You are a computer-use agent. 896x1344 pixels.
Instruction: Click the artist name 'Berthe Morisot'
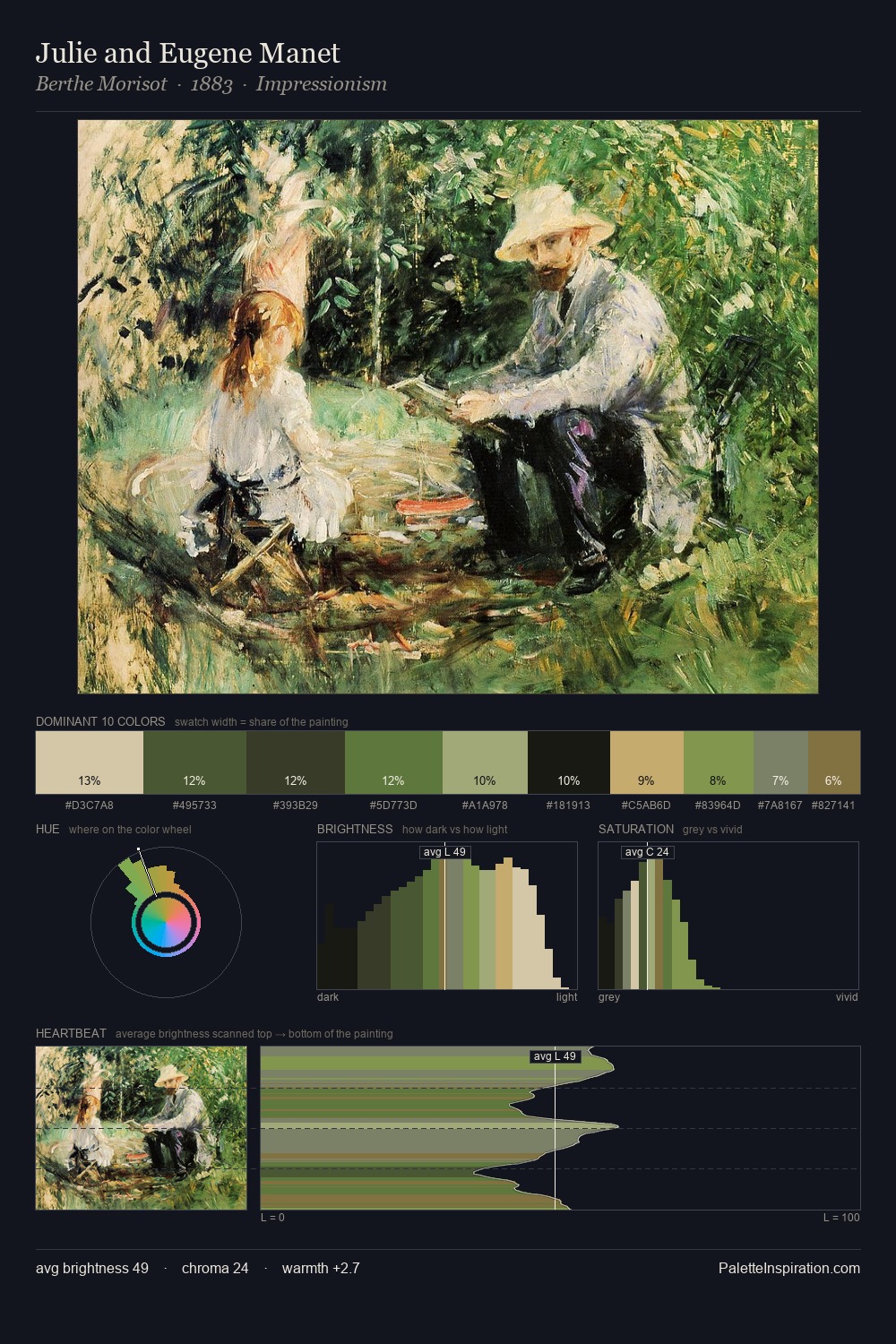coord(101,84)
